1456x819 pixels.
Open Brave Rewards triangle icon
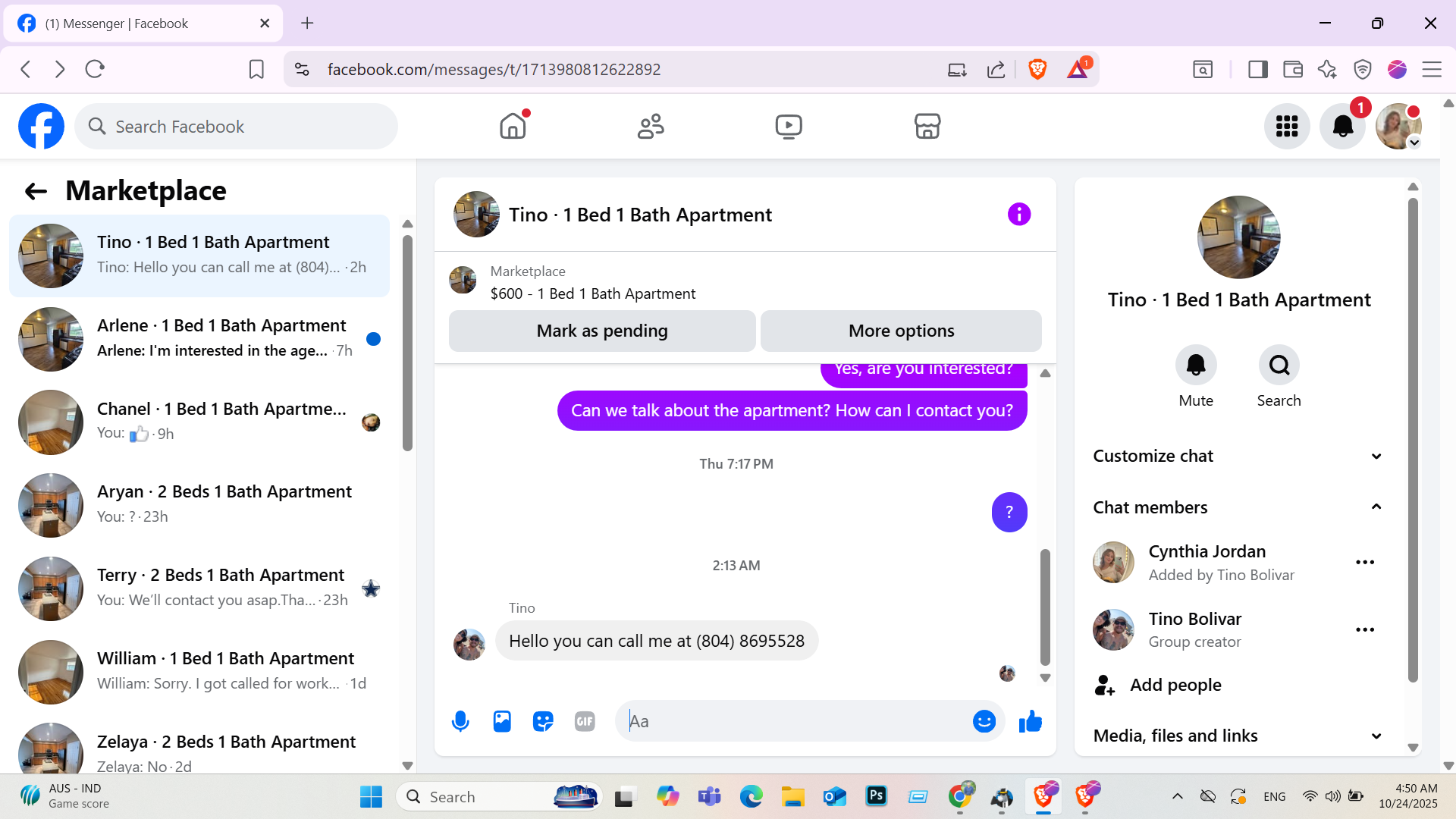pos(1078,68)
